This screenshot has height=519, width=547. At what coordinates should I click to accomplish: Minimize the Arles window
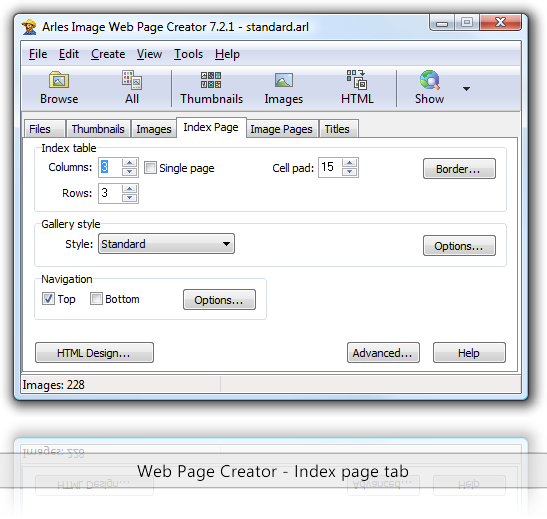442,23
